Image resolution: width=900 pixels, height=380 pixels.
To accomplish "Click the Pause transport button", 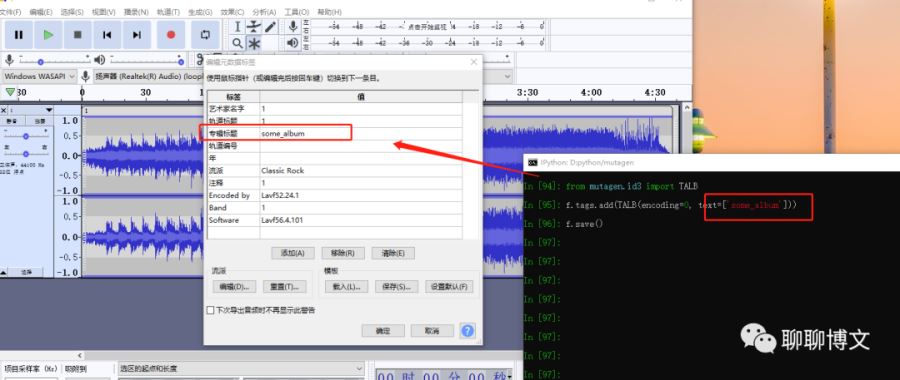I will tap(18, 35).
